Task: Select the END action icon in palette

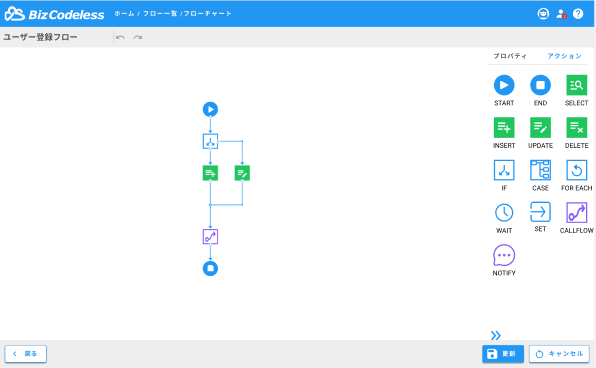Action: tap(540, 85)
